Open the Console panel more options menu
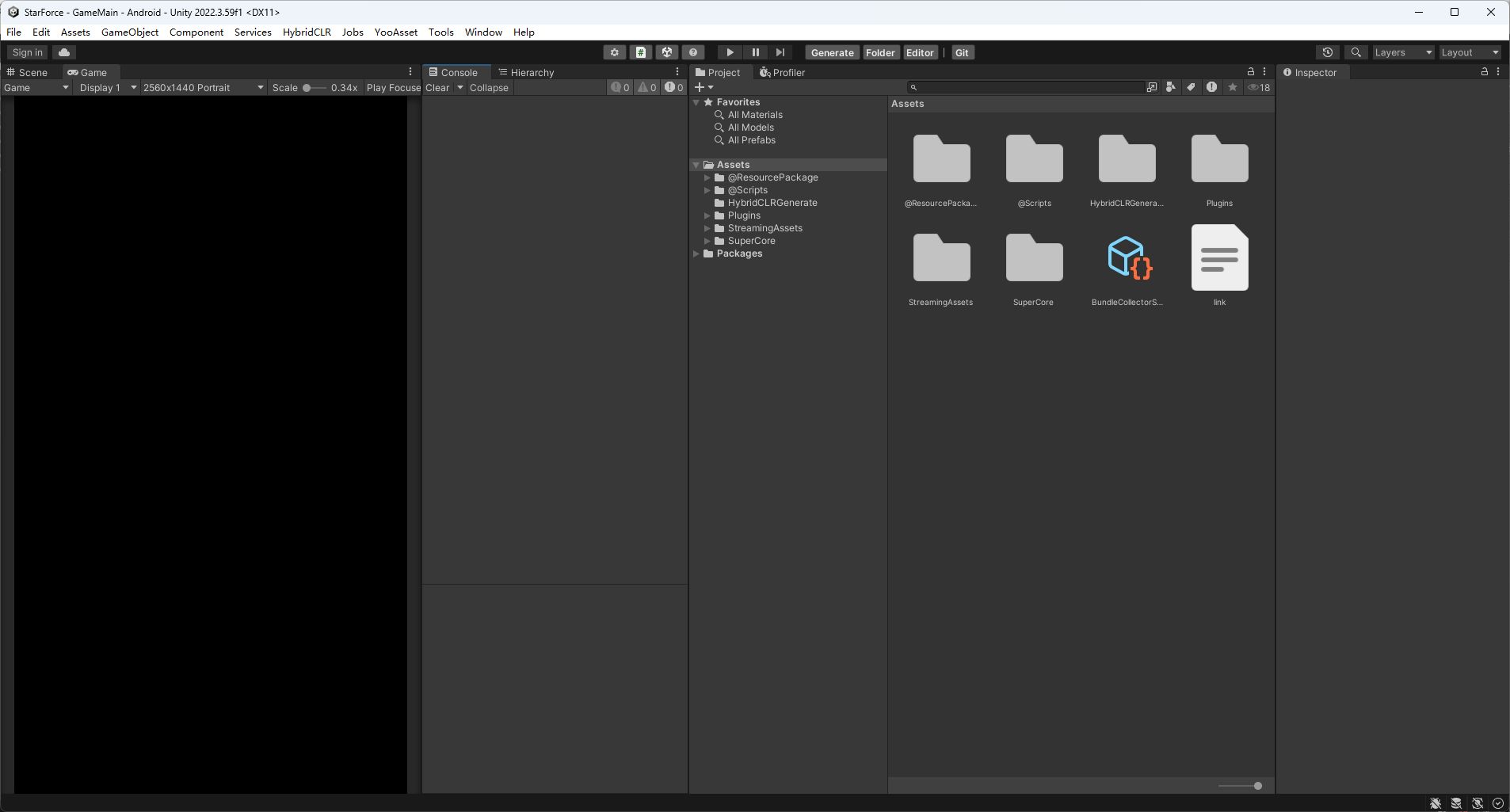The width and height of the screenshot is (1510, 812). [677, 71]
